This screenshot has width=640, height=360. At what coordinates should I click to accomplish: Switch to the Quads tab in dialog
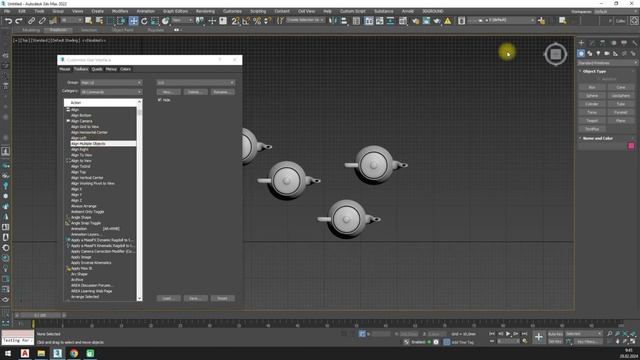coord(97,69)
